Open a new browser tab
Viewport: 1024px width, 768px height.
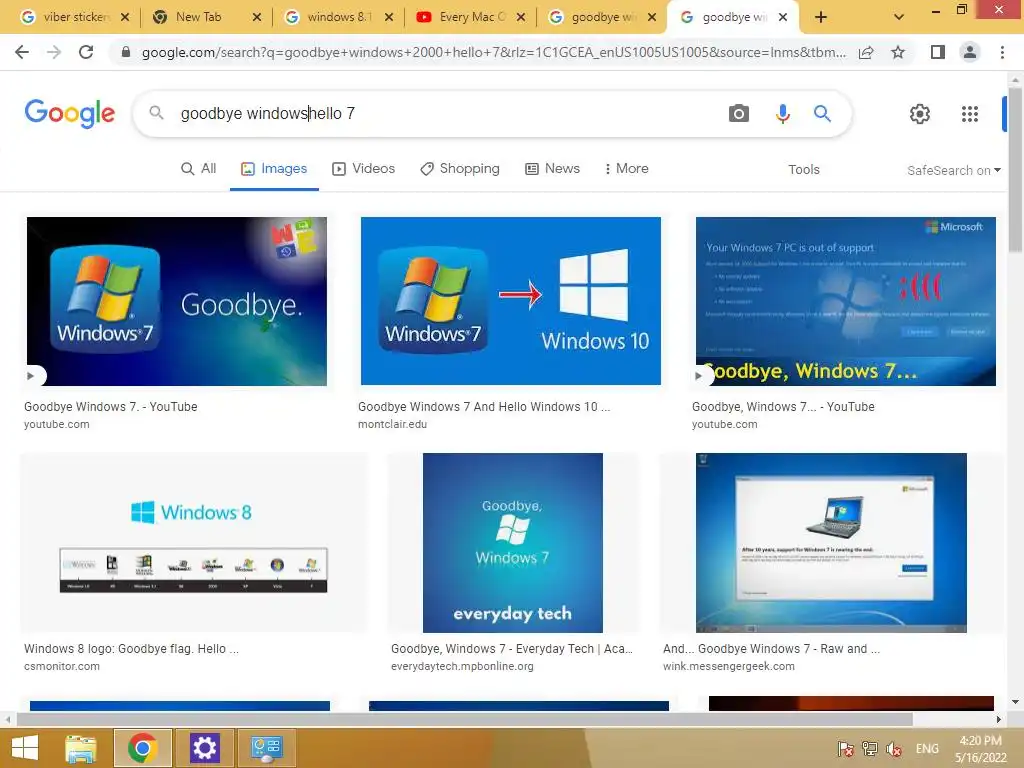coord(821,17)
